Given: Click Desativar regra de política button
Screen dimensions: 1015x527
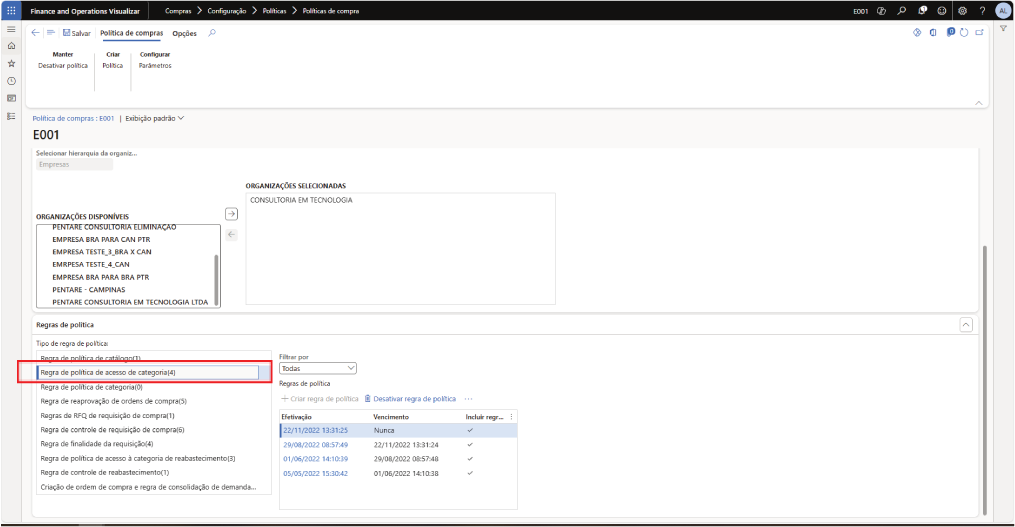Looking at the screenshot, I should click(410, 398).
